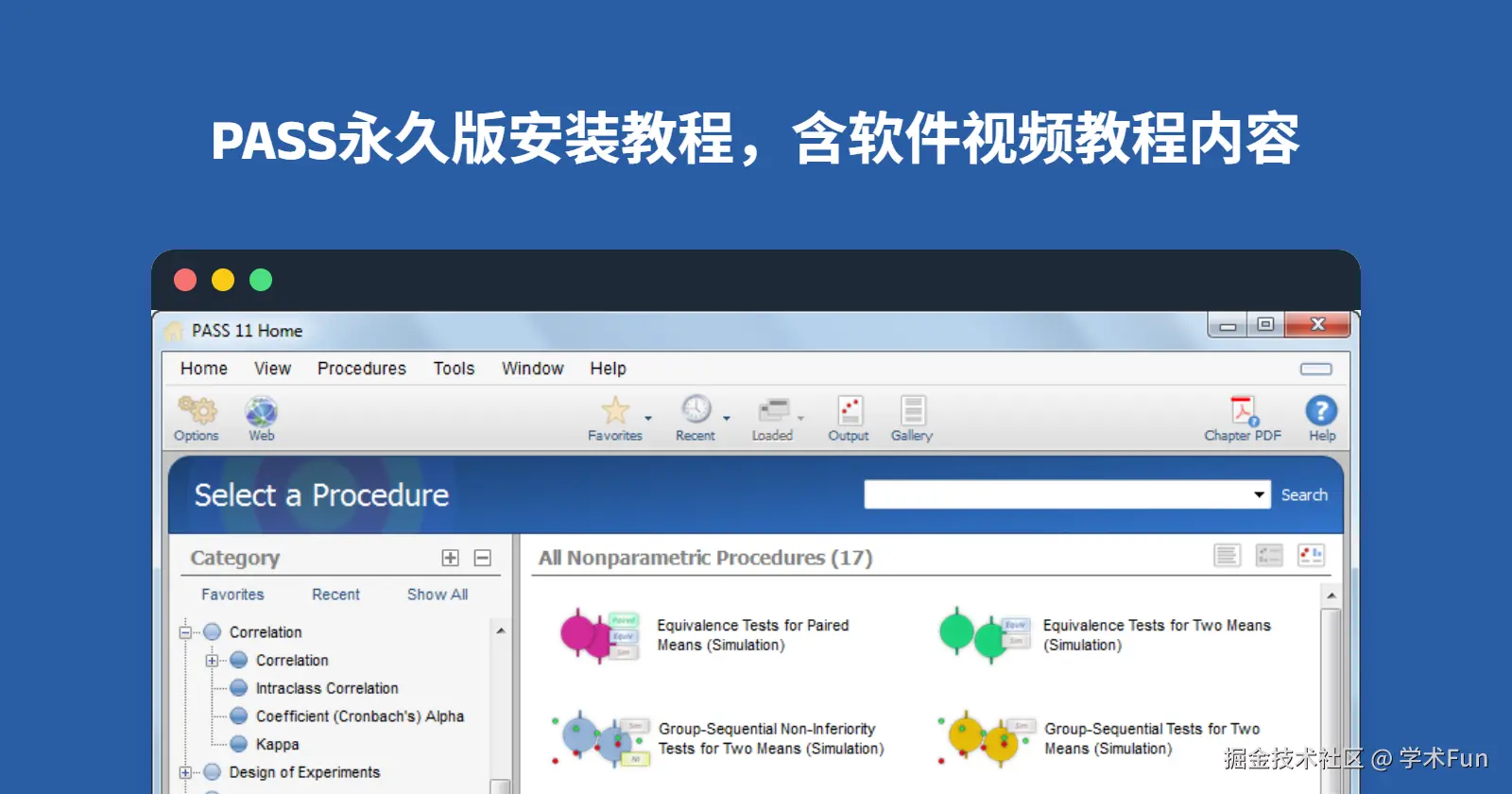This screenshot has width=1512, height=794.
Task: Click the category tree scrollbar up arrow
Action: [501, 630]
